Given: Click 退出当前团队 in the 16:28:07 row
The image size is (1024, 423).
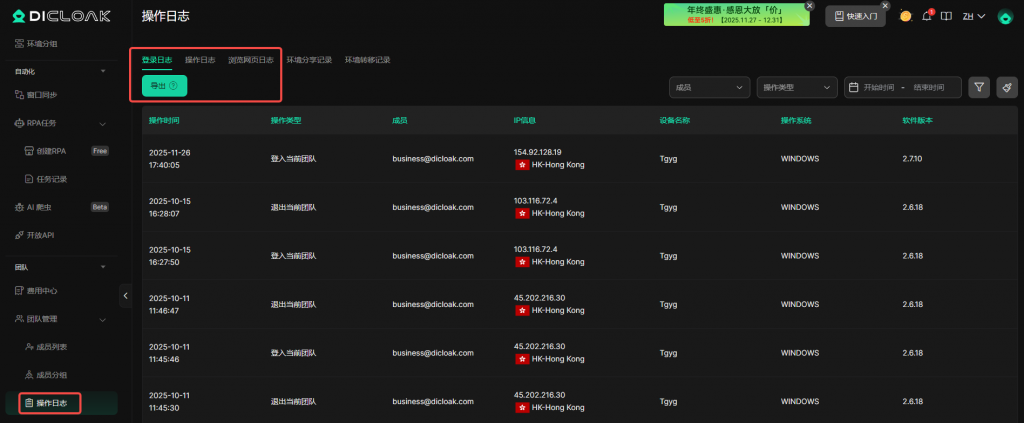Looking at the screenshot, I should pos(293,207).
